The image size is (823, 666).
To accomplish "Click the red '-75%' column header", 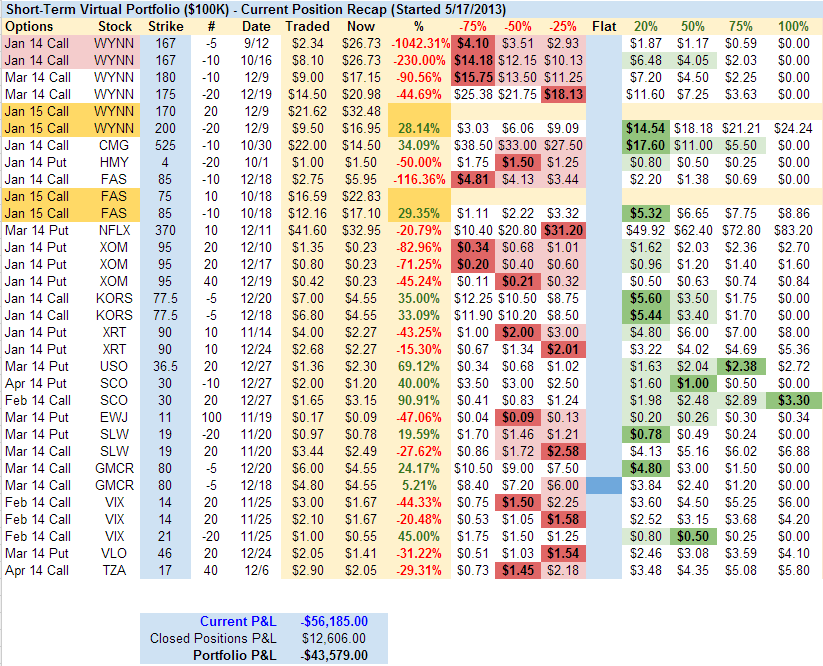I will pos(472,25).
